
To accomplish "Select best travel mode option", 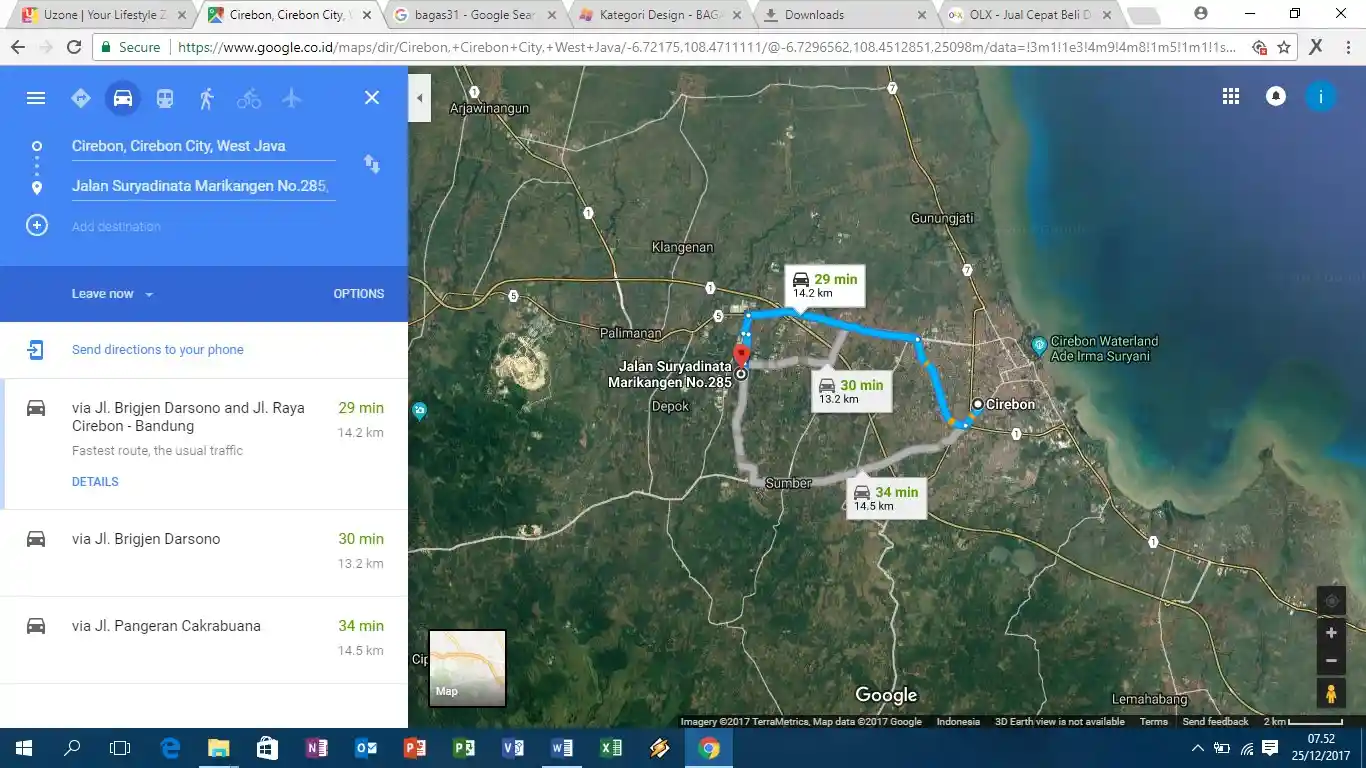I will coord(81,98).
